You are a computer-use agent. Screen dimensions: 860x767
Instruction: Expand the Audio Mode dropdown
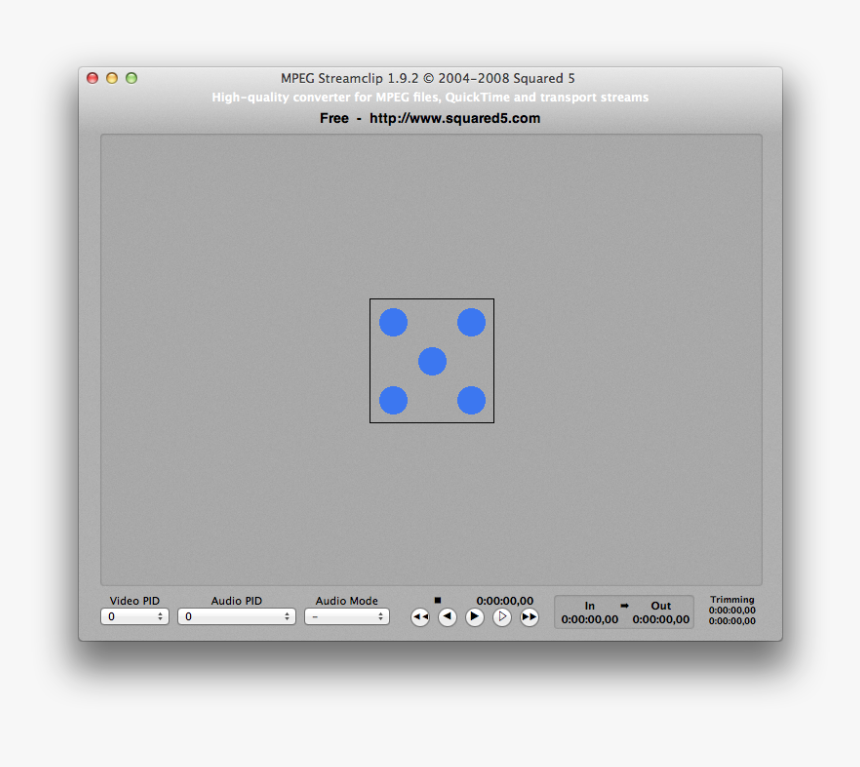pyautogui.click(x=347, y=617)
